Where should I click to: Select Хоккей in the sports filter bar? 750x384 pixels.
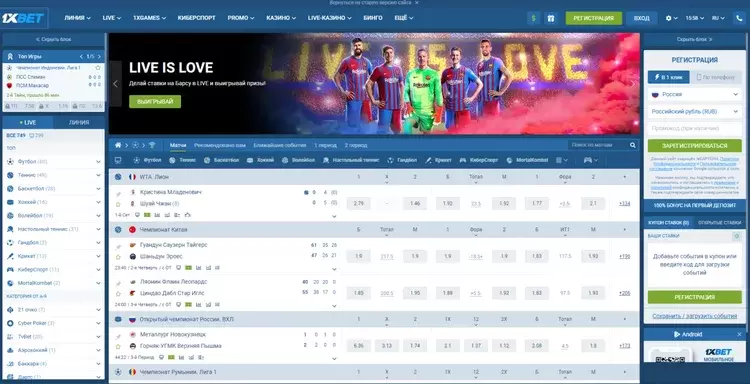pos(260,160)
